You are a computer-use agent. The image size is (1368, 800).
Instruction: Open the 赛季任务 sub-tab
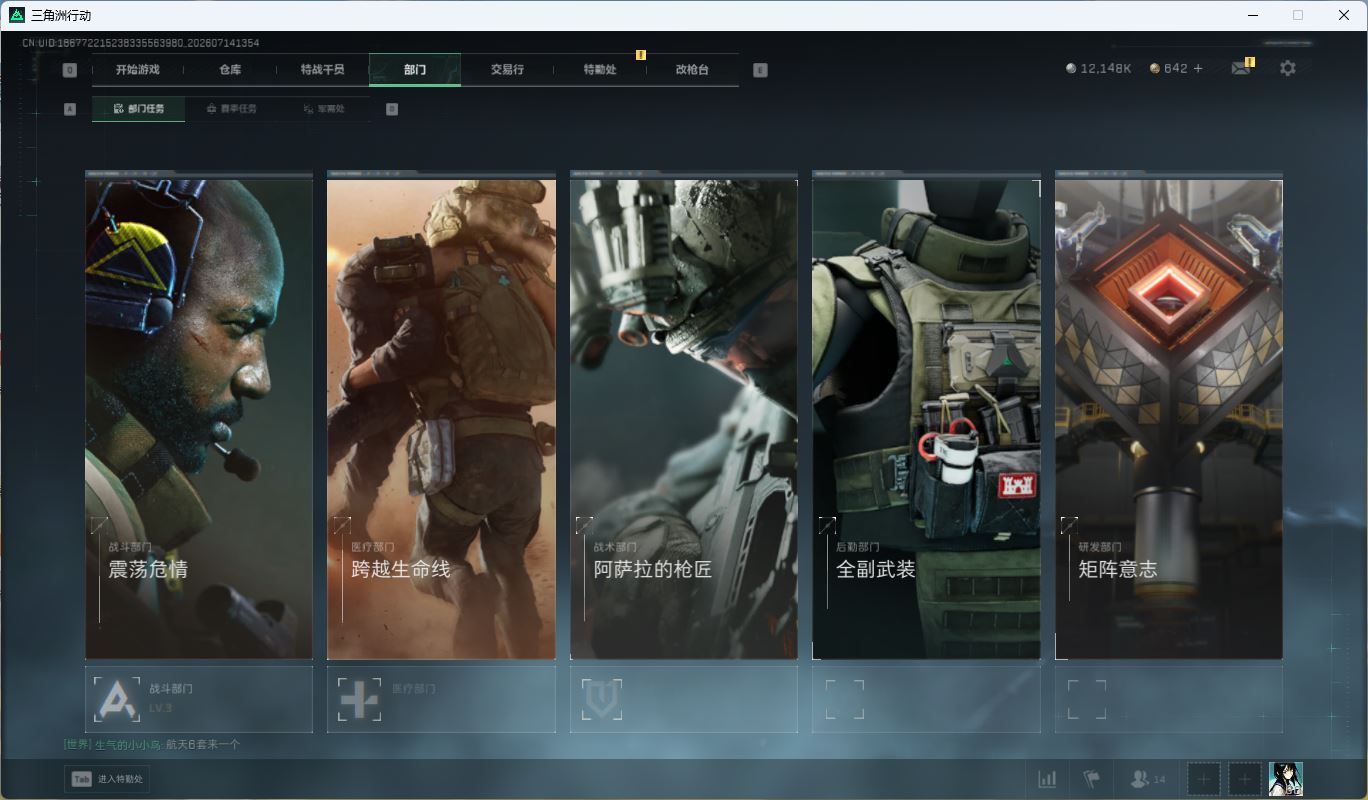[x=231, y=109]
